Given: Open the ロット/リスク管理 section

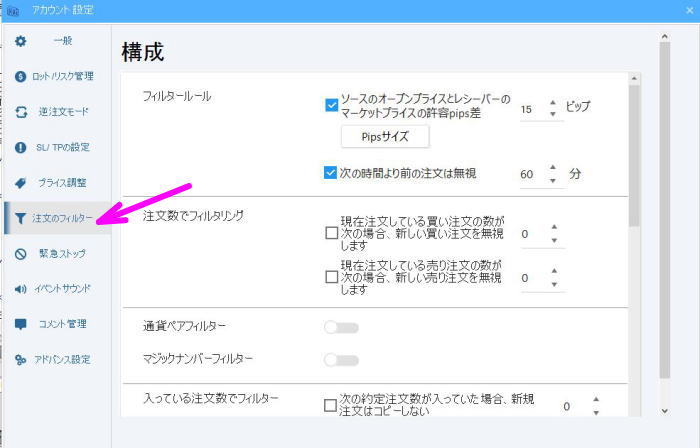Looking at the screenshot, I should click(x=58, y=76).
